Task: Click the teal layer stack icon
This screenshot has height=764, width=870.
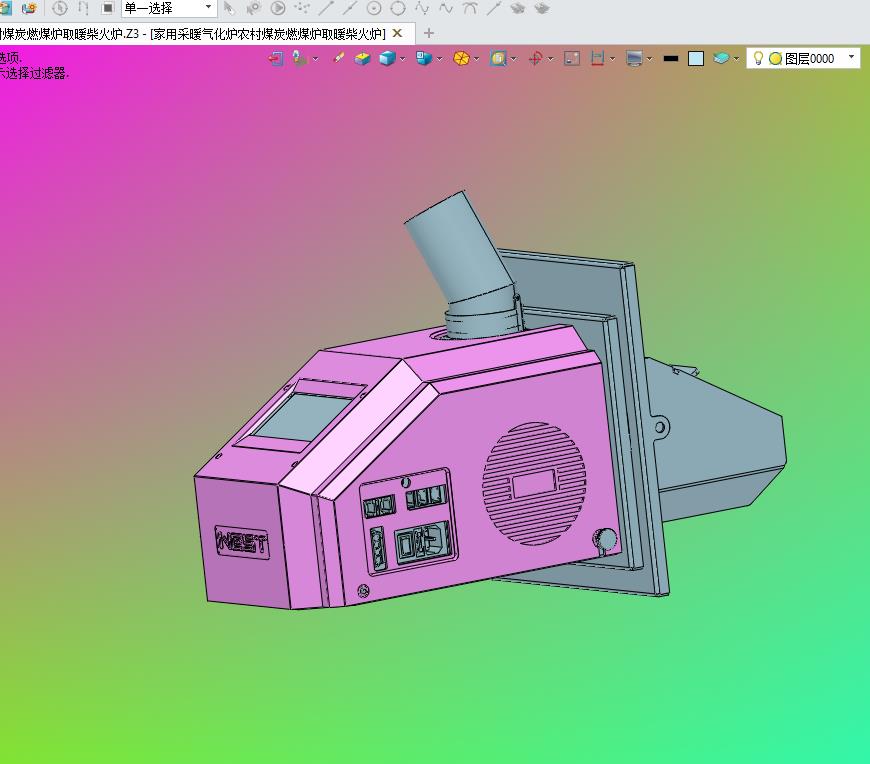Action: tap(721, 58)
